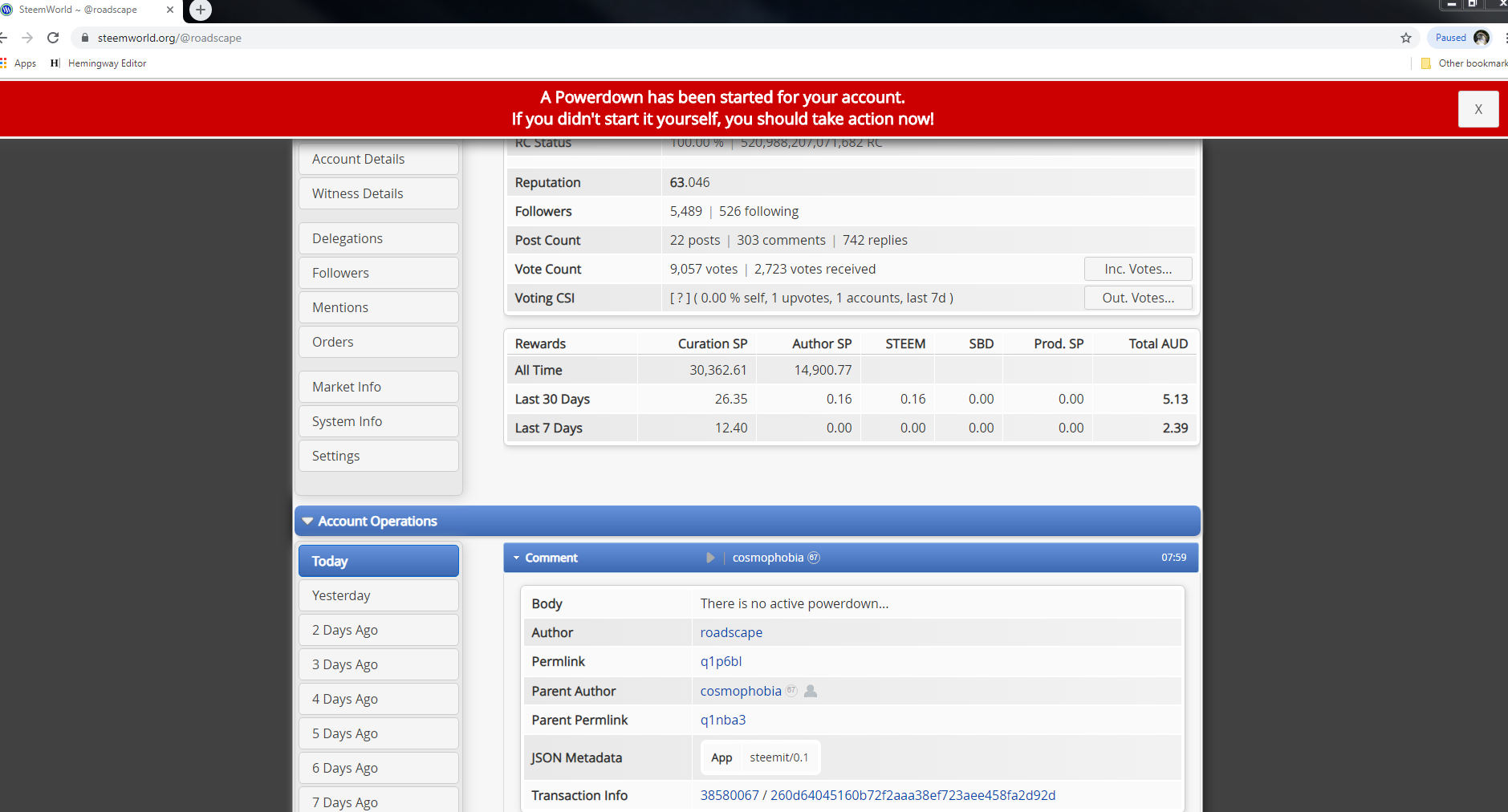This screenshot has height=812, width=1508.
Task: Open the Account Details section
Action: pyautogui.click(x=379, y=159)
